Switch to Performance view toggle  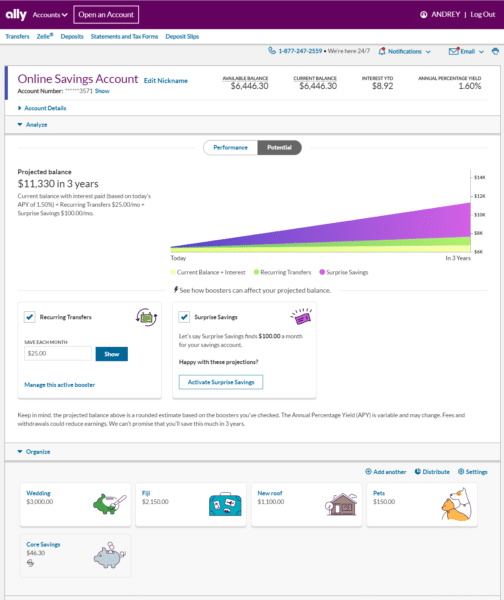pos(230,147)
